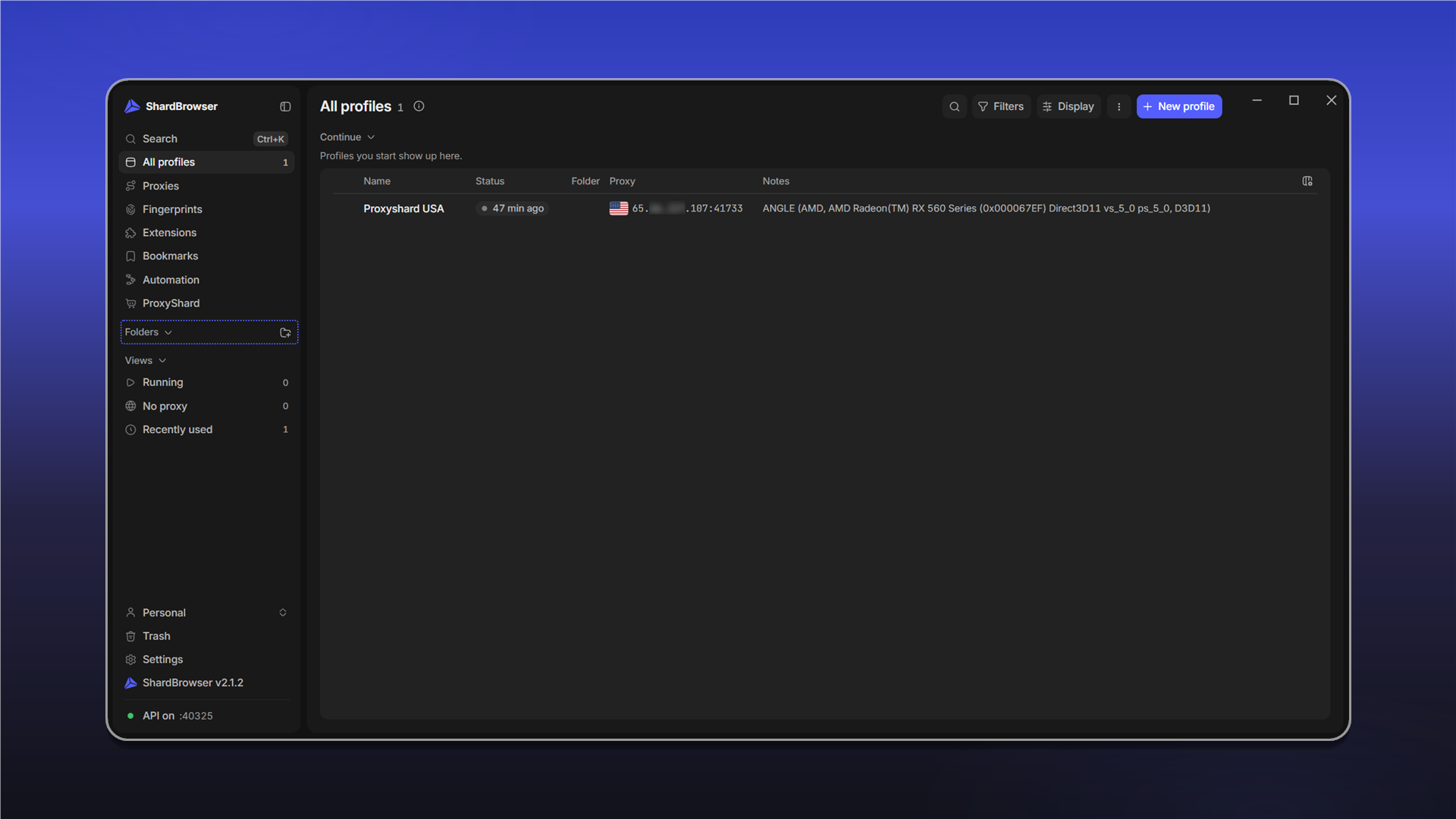Click the column settings icon in table header

[x=1307, y=181]
